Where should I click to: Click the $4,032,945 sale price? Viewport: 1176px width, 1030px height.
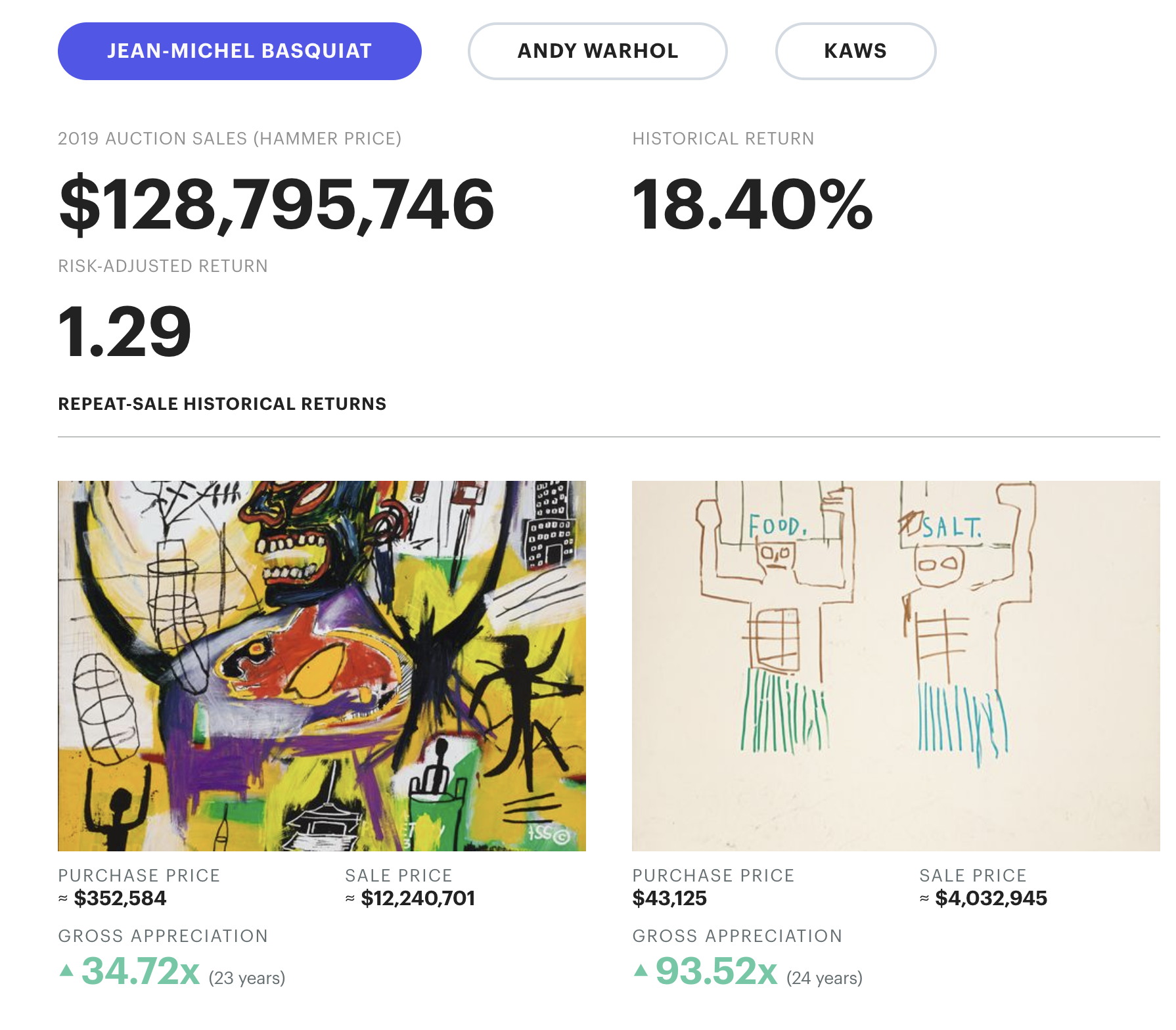(x=991, y=898)
